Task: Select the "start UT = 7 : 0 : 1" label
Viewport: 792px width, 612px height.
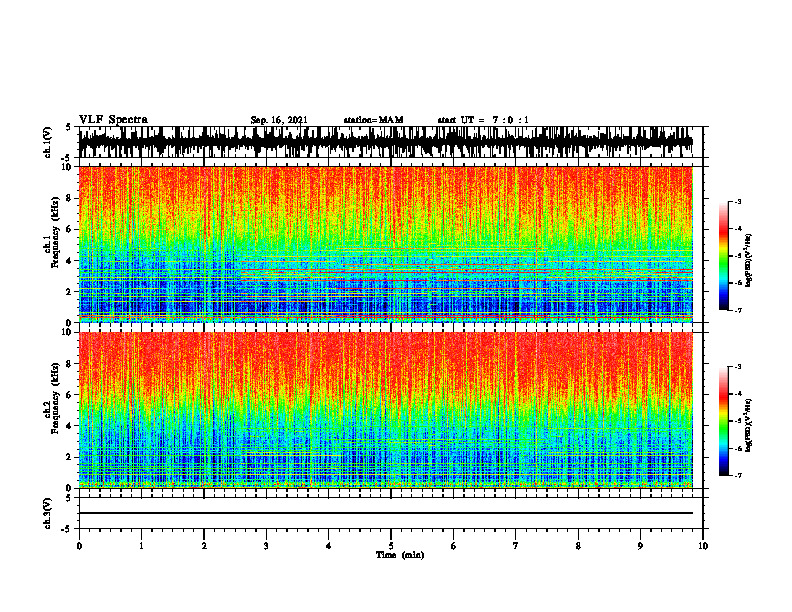Action: tap(483, 120)
